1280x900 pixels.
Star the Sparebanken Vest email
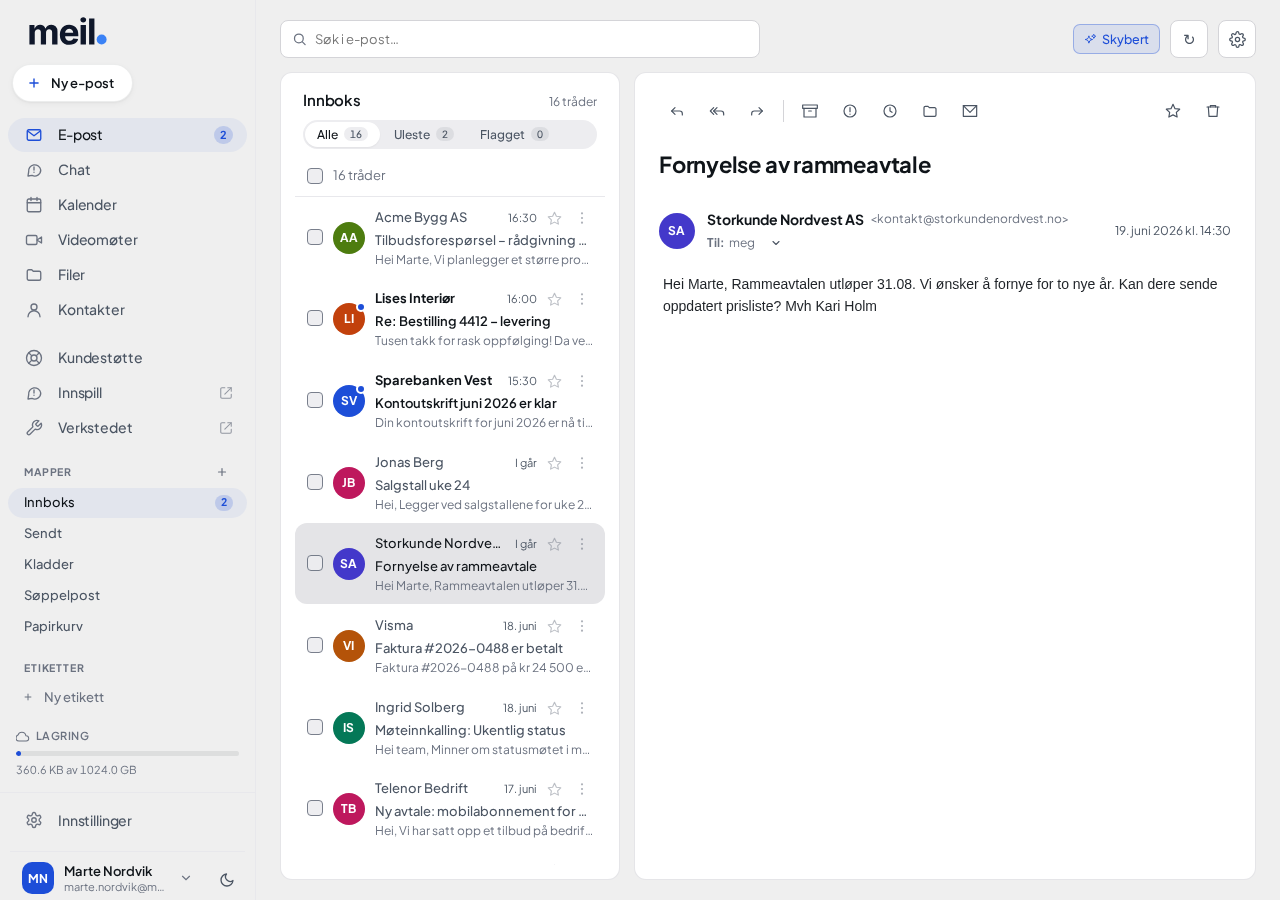pyautogui.click(x=555, y=381)
